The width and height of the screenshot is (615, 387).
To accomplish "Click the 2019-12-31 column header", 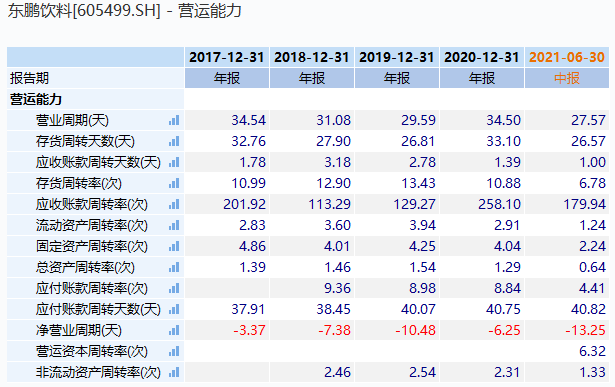I will 397,57.
